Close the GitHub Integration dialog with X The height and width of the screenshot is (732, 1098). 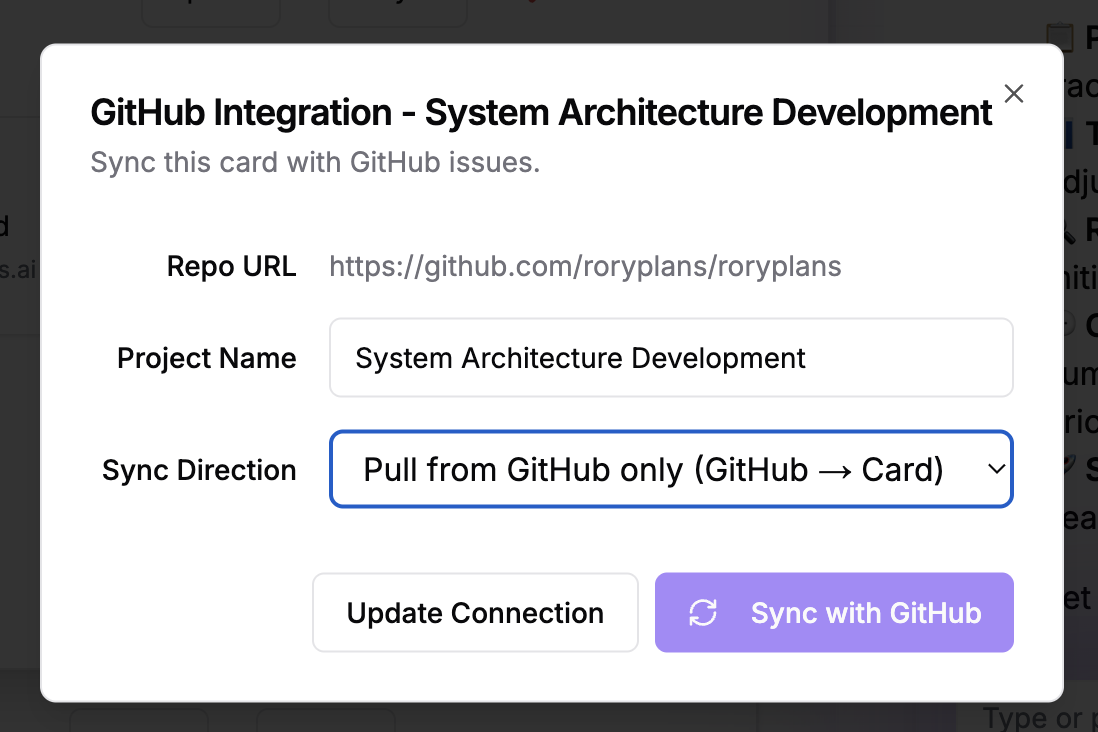pyautogui.click(x=1013, y=94)
